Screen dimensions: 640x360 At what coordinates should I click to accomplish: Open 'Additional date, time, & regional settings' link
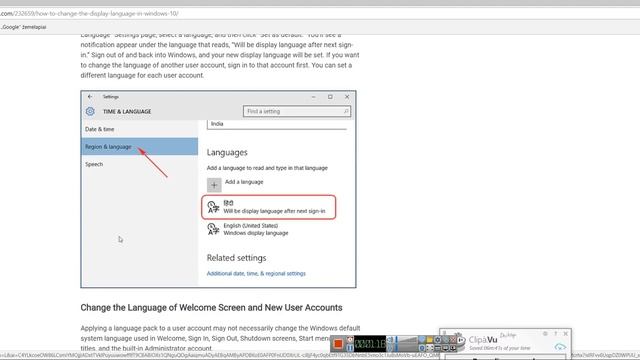pos(256,273)
